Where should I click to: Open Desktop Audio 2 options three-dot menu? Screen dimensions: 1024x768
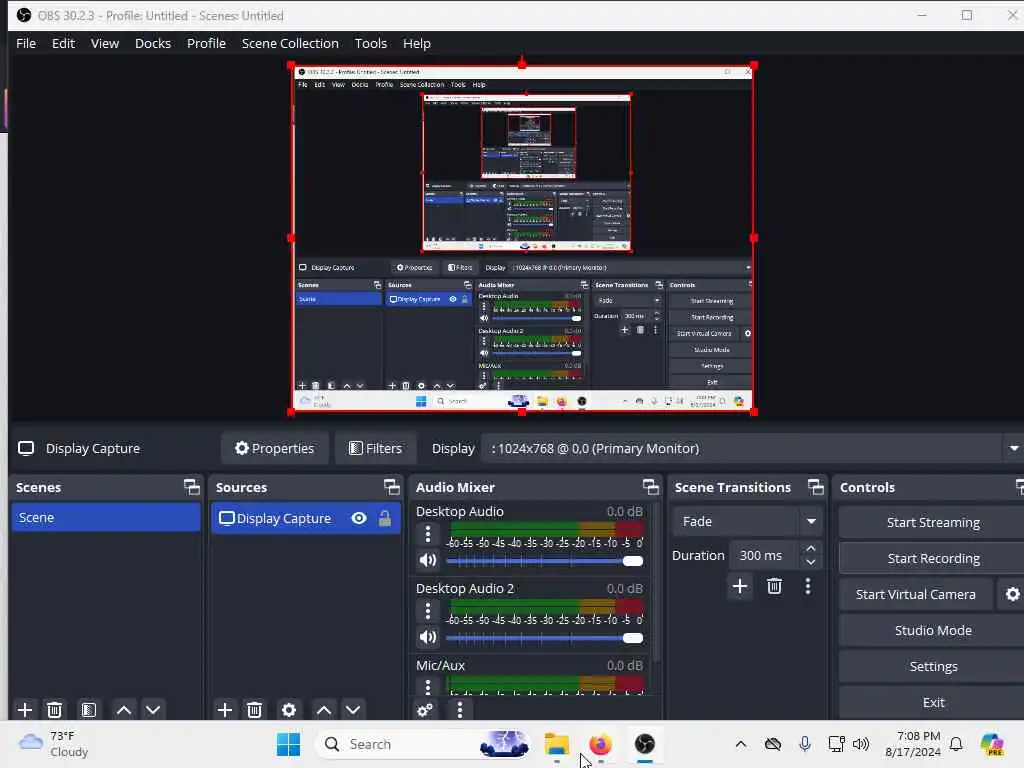[428, 611]
